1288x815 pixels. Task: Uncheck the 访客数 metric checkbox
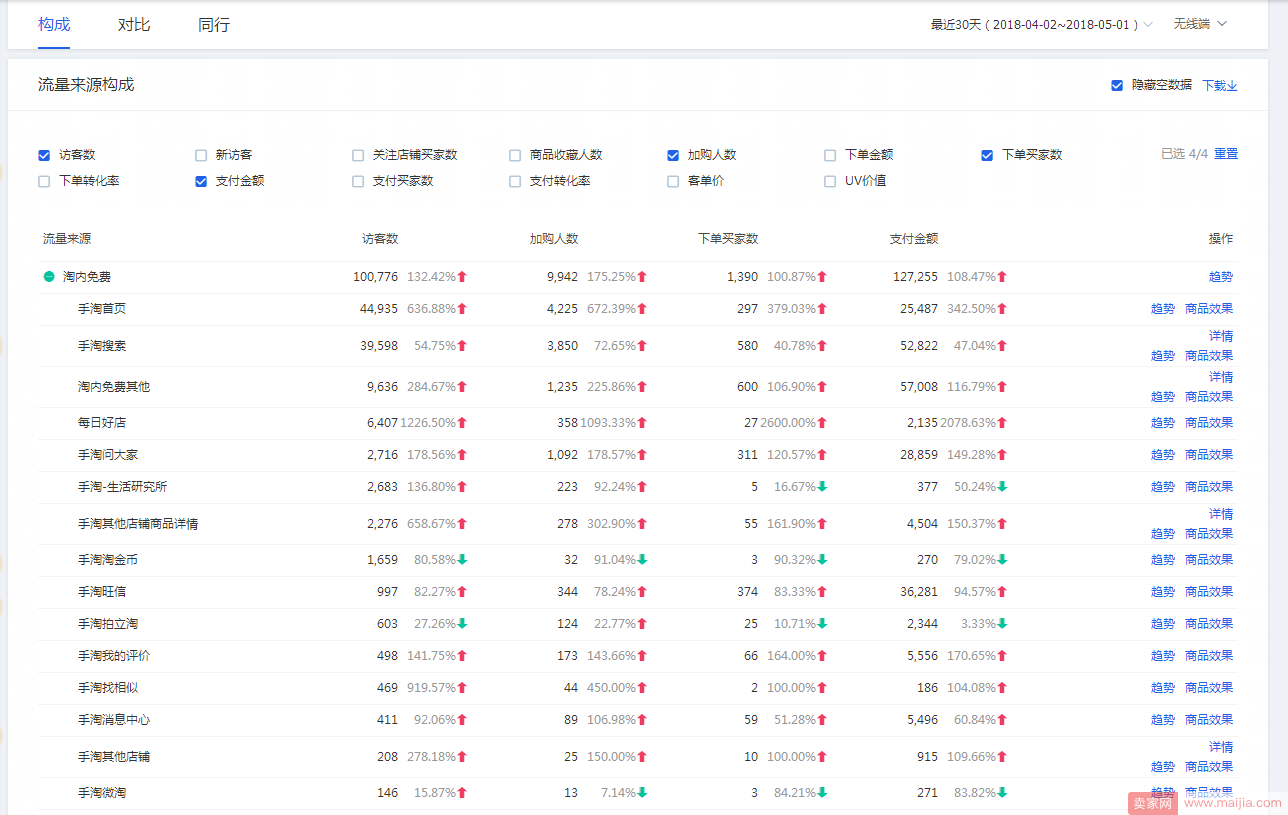44,155
